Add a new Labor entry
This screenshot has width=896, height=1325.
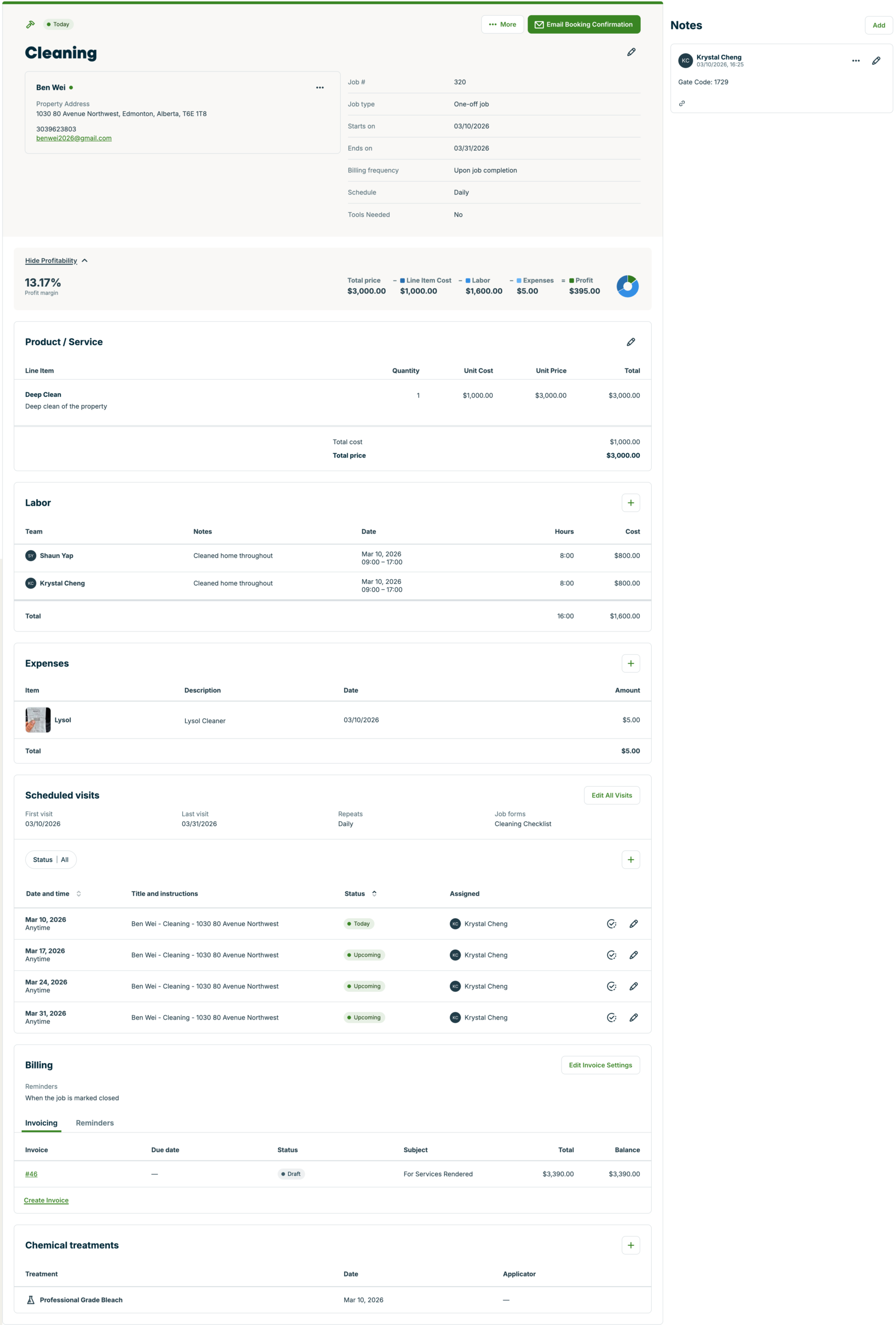630,503
